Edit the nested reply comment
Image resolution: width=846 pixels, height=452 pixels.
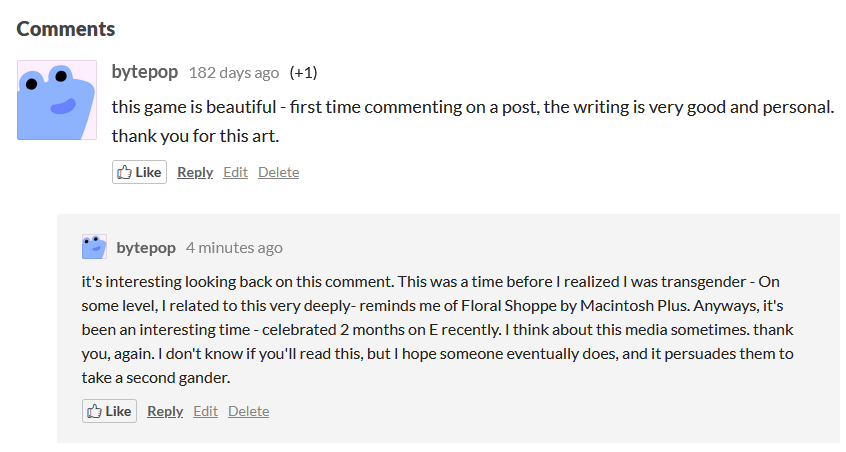(x=205, y=411)
